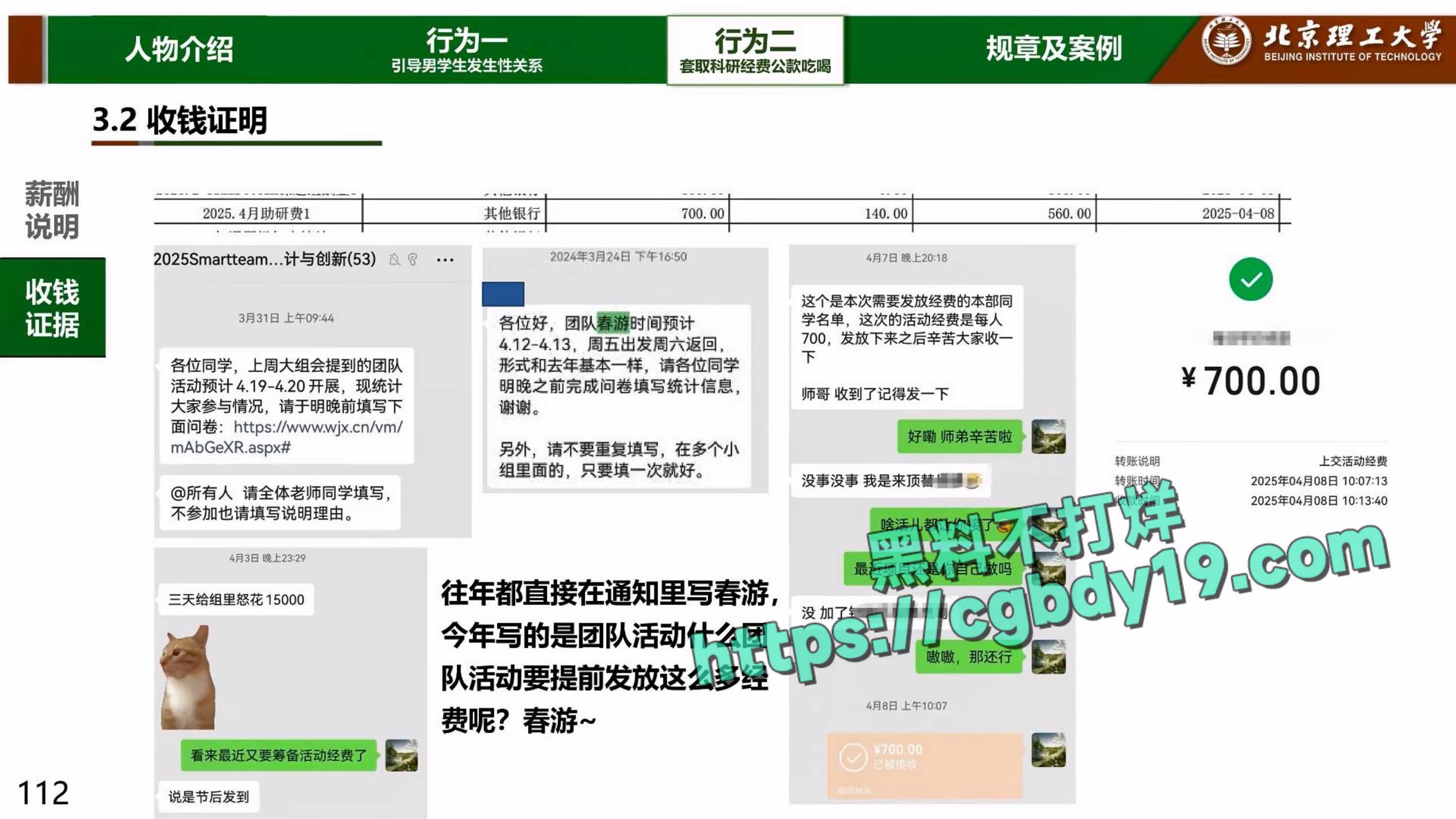Image resolution: width=1456 pixels, height=819 pixels.
Task: Open the 人物介绍 section tab
Action: click(179, 49)
